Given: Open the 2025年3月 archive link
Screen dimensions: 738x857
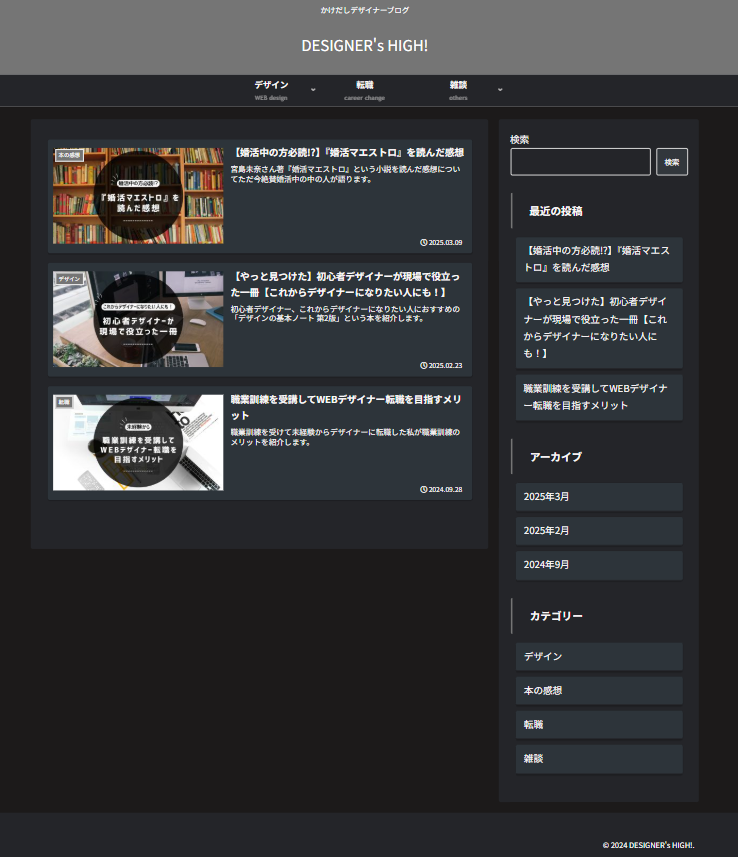Looking at the screenshot, I should 598,497.
